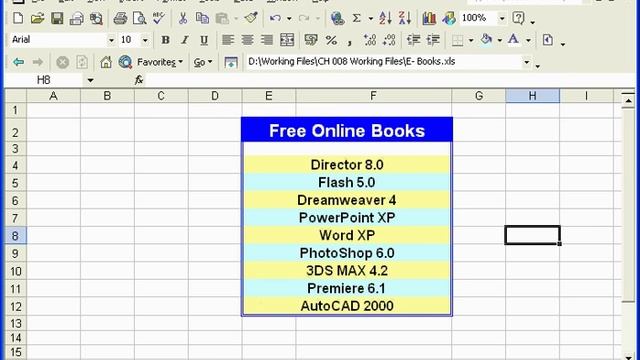
Task: Copy the selection
Action: pyautogui.click(x=202, y=18)
